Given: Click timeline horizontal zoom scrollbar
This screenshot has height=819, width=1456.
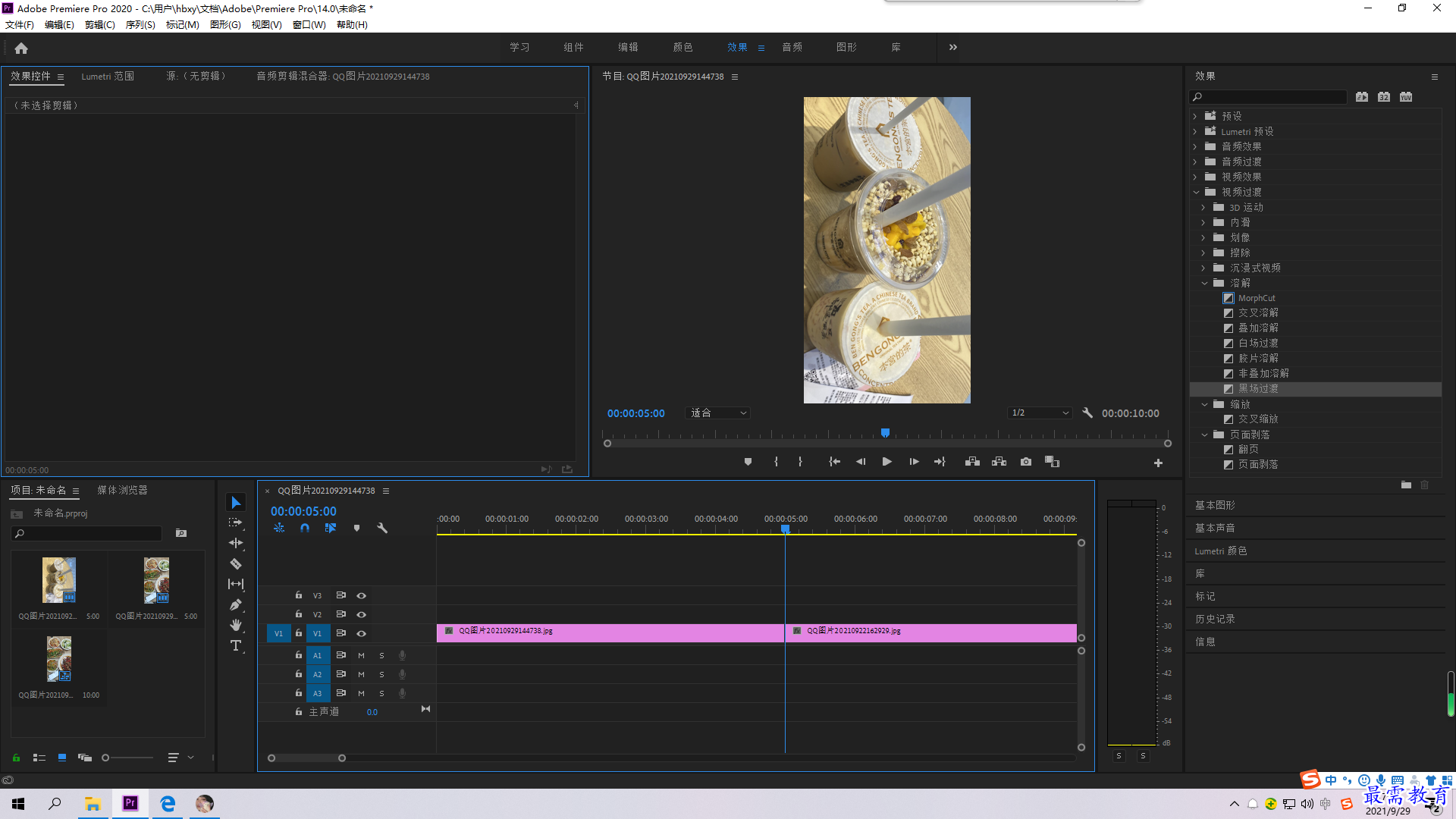Looking at the screenshot, I should point(306,758).
